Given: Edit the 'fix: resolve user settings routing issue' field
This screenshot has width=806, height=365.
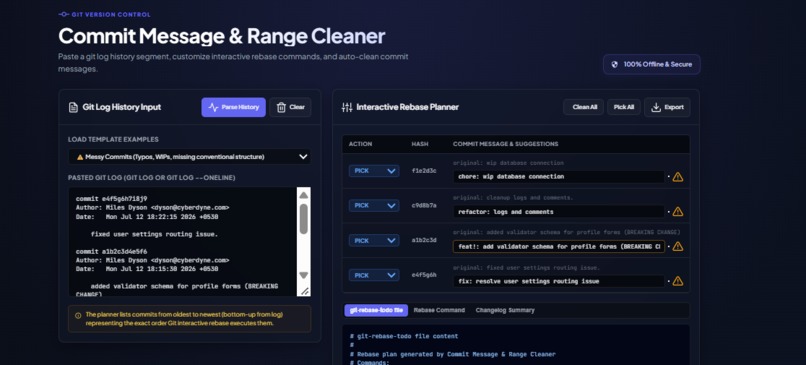Looking at the screenshot, I should coord(559,281).
